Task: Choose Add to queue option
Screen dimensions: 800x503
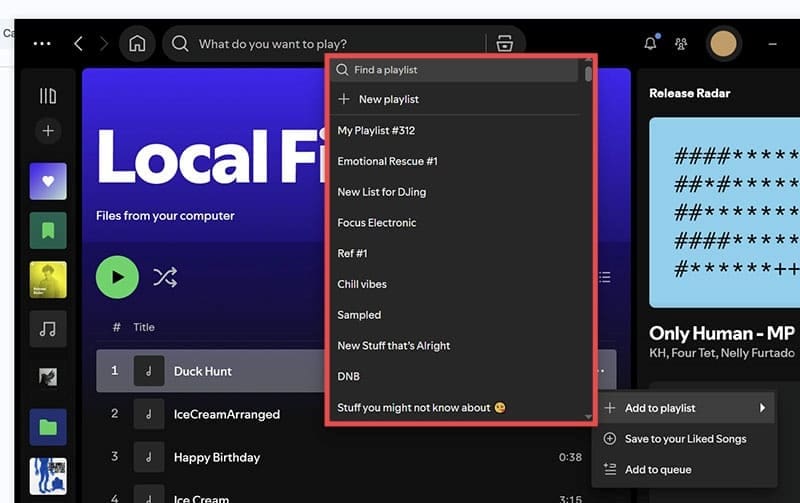Action: click(x=672, y=469)
